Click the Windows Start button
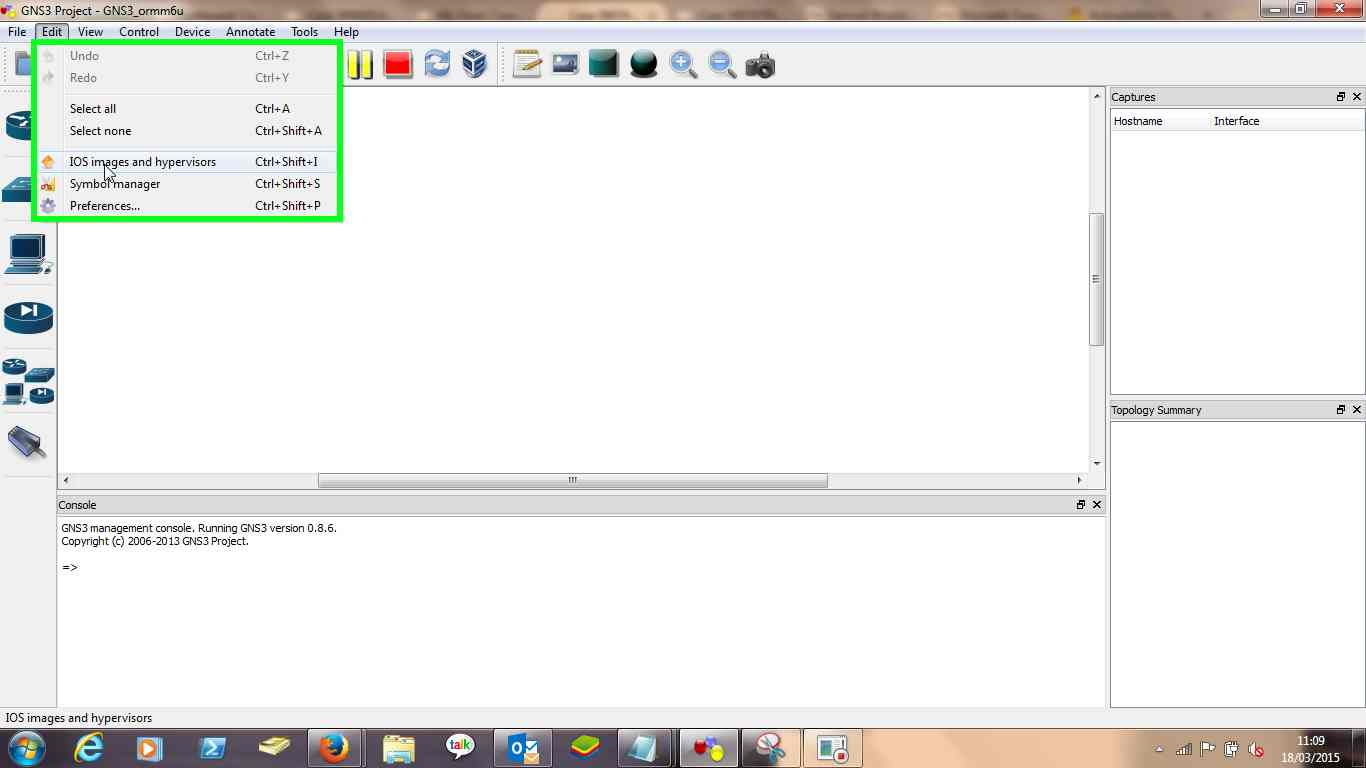 25,748
